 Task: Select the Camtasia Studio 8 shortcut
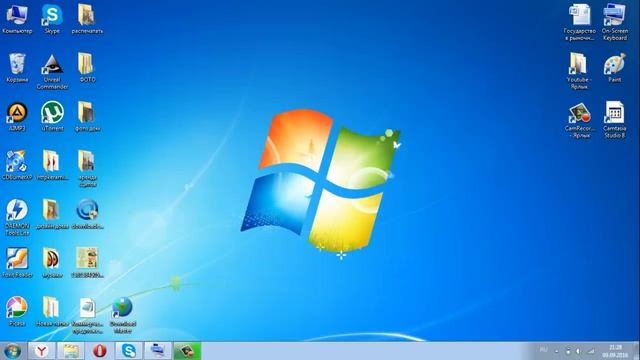click(x=615, y=120)
